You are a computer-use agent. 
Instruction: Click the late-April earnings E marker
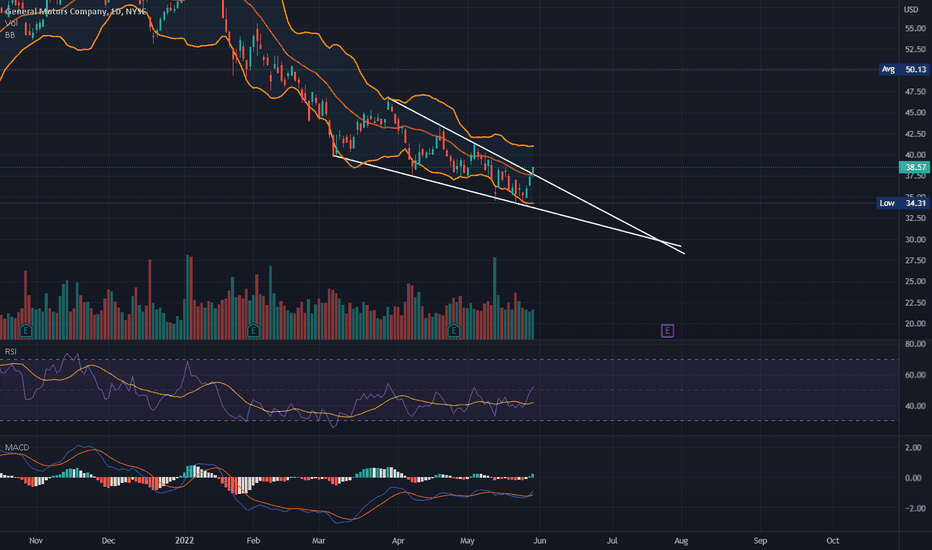click(454, 331)
